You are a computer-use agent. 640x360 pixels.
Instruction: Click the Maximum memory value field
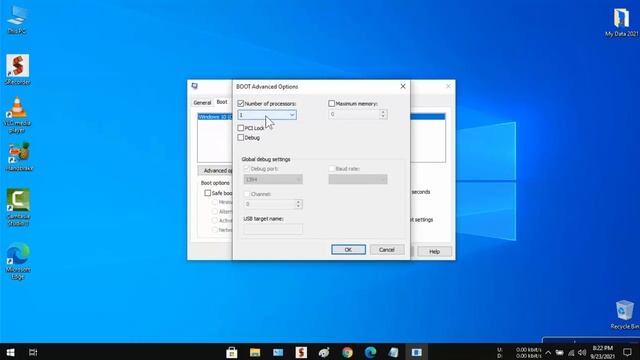tap(354, 114)
